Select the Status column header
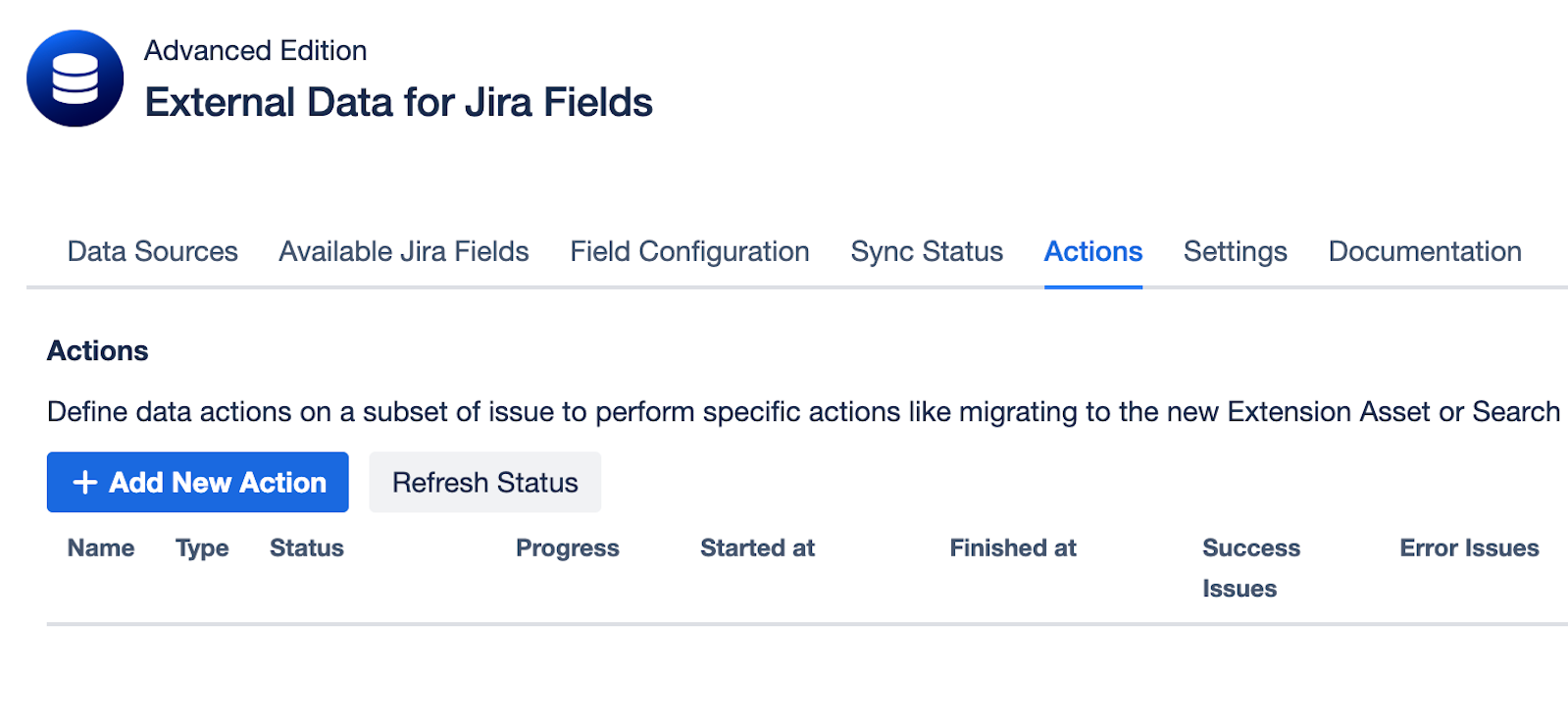Viewport: 1568px width, 728px height. point(307,547)
